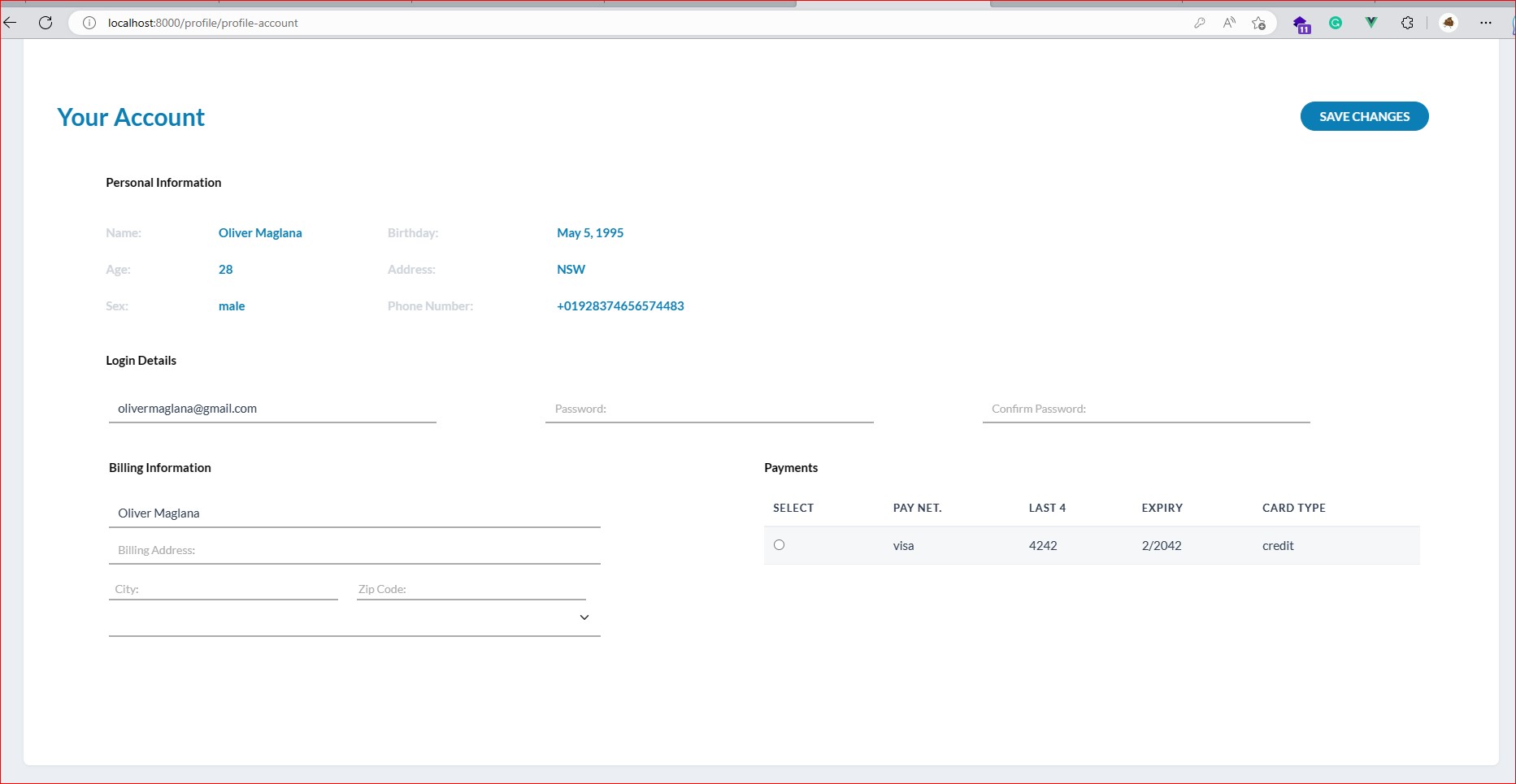This screenshot has width=1516, height=784.
Task: Click the EXPIRY column header
Action: 1162,508
